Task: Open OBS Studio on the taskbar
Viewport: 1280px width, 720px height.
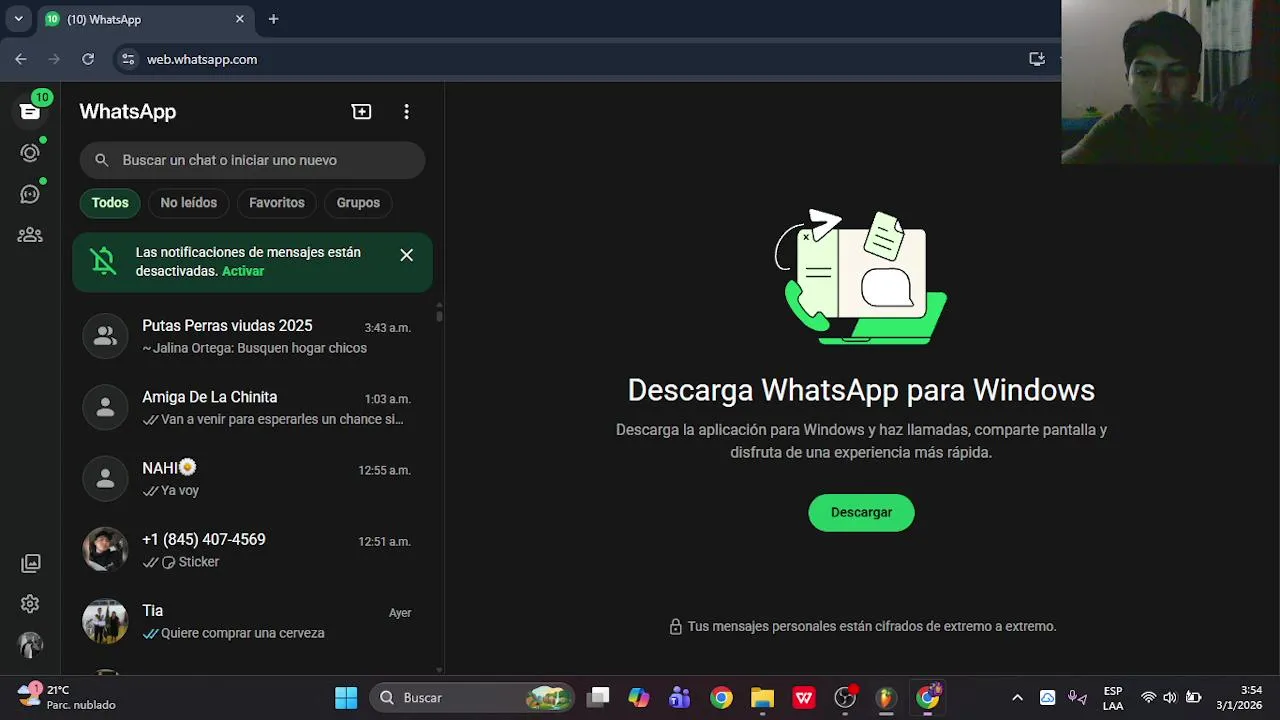Action: [846, 698]
